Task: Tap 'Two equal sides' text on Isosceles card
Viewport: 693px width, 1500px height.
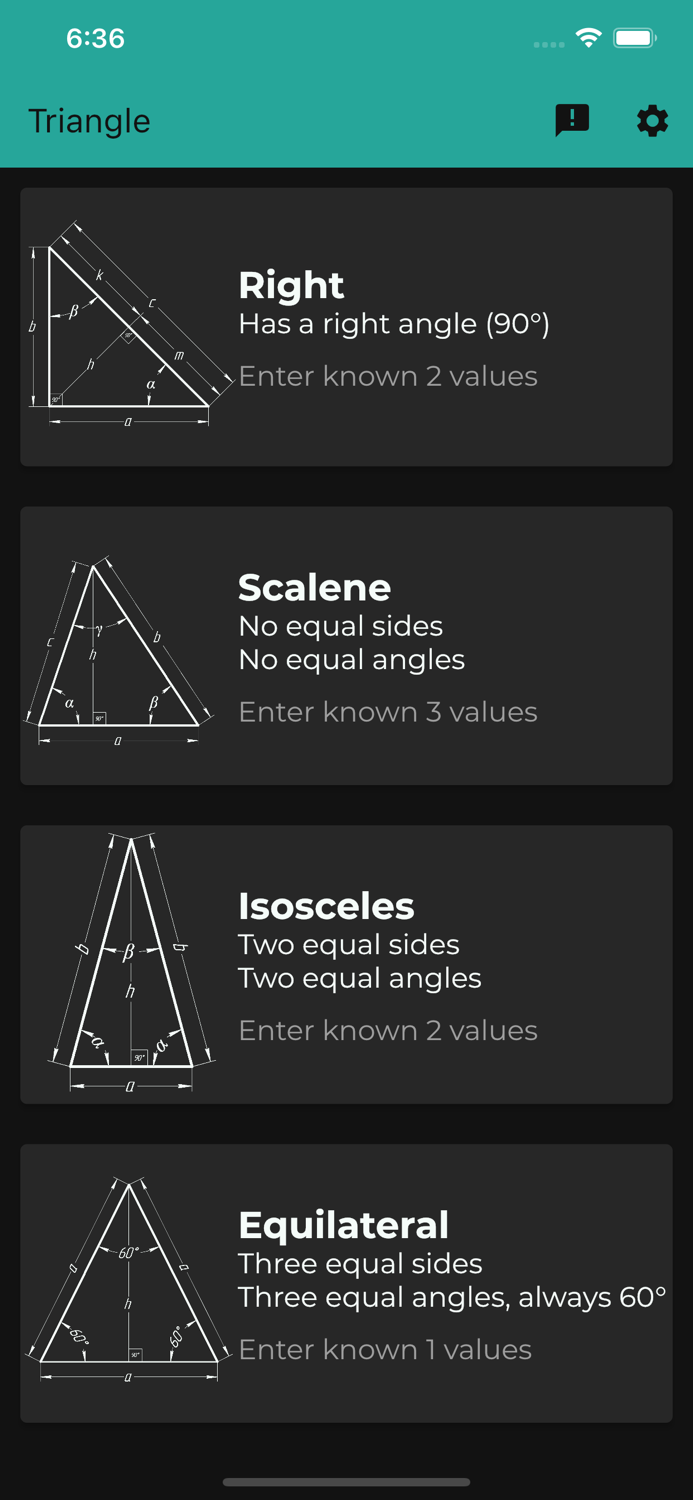Action: (x=348, y=944)
